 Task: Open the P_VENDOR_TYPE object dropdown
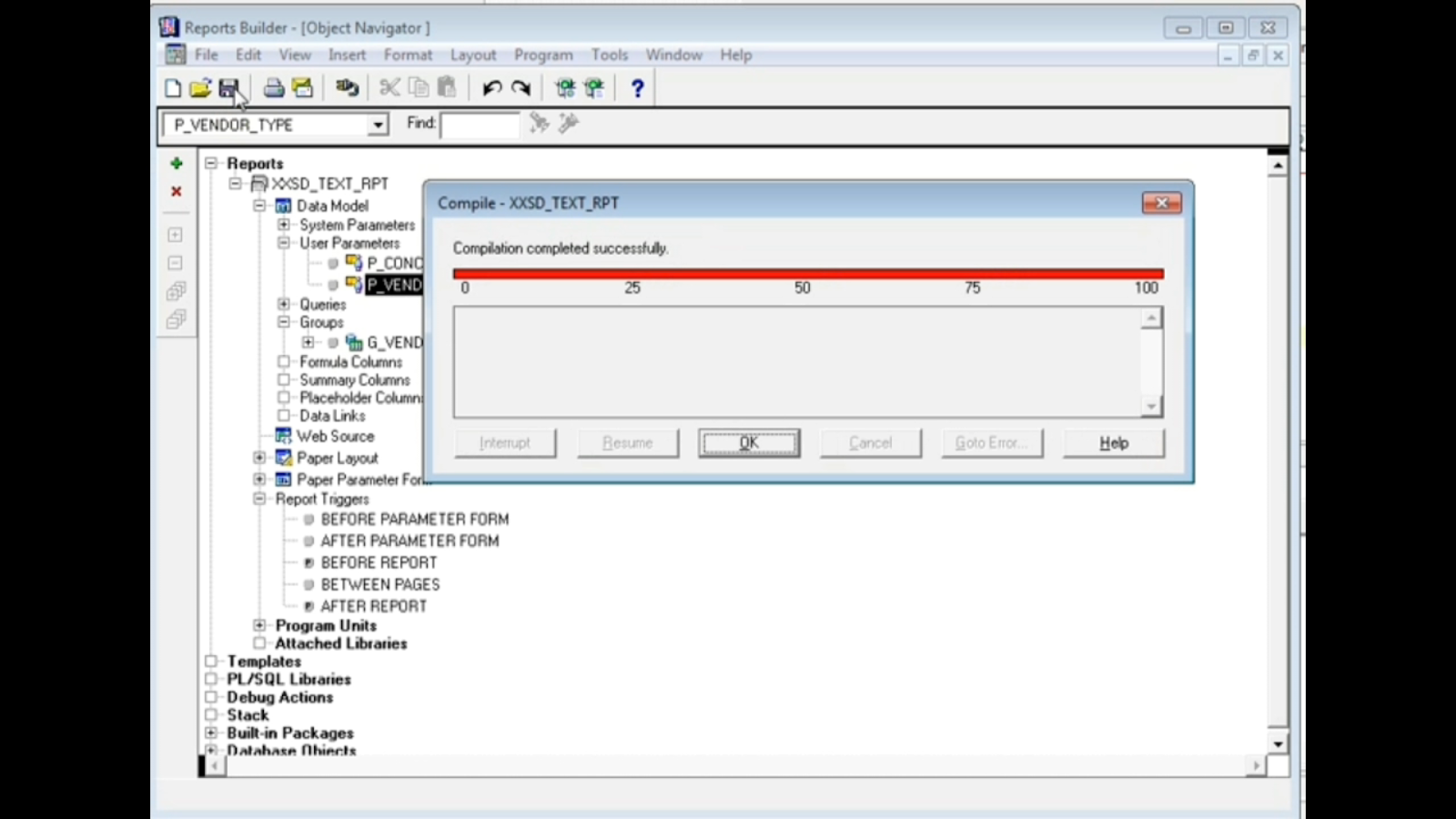point(377,124)
